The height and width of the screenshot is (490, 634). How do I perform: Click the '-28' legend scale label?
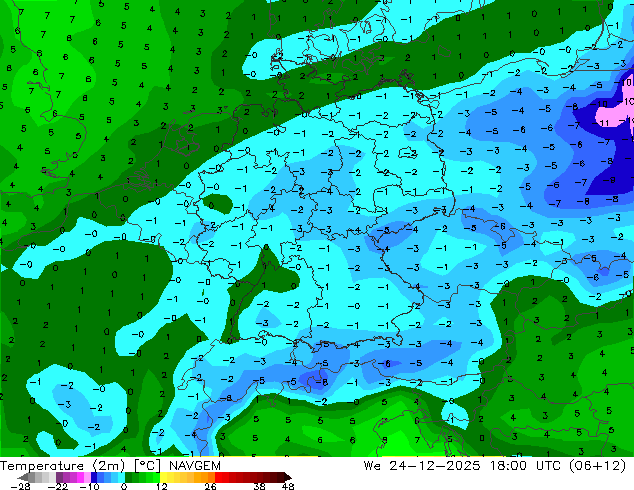pyautogui.click(x=20, y=486)
